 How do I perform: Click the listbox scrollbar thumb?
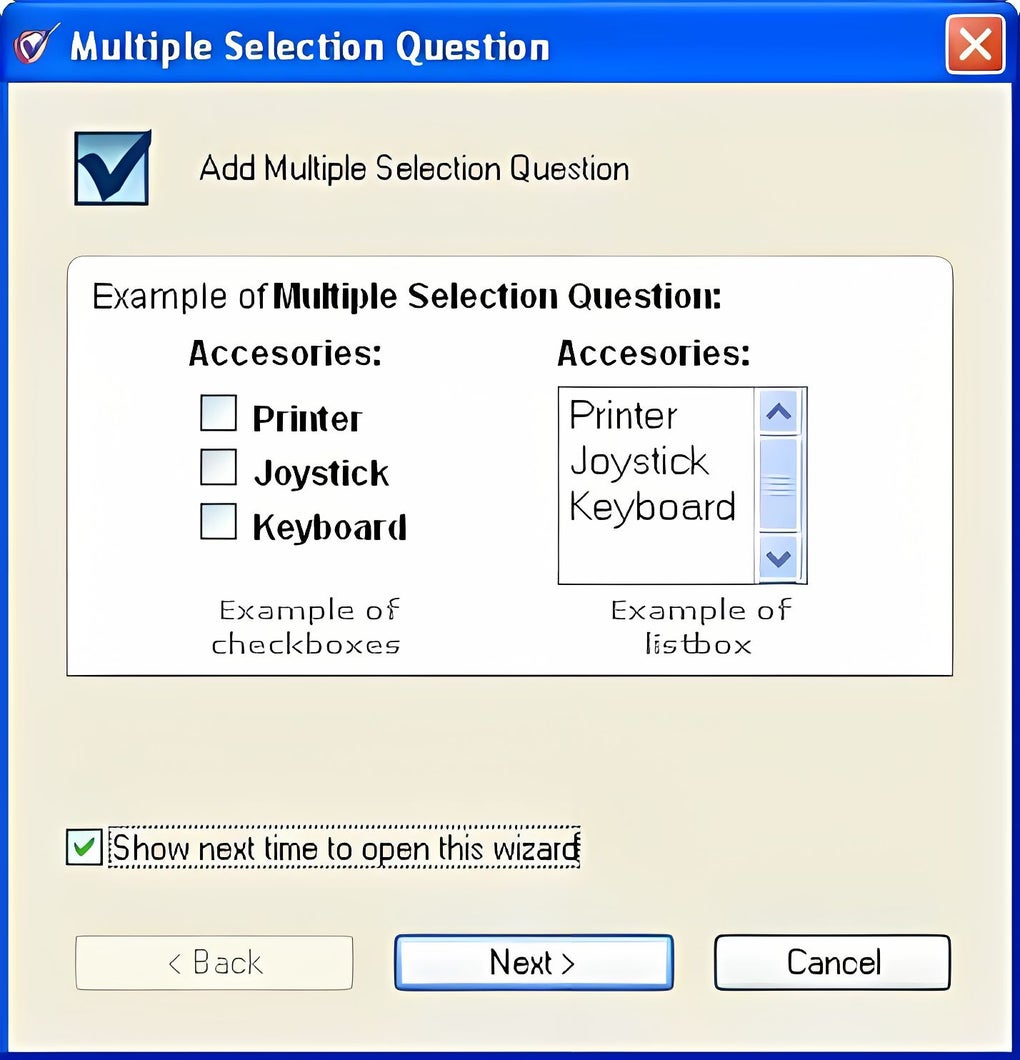(778, 484)
